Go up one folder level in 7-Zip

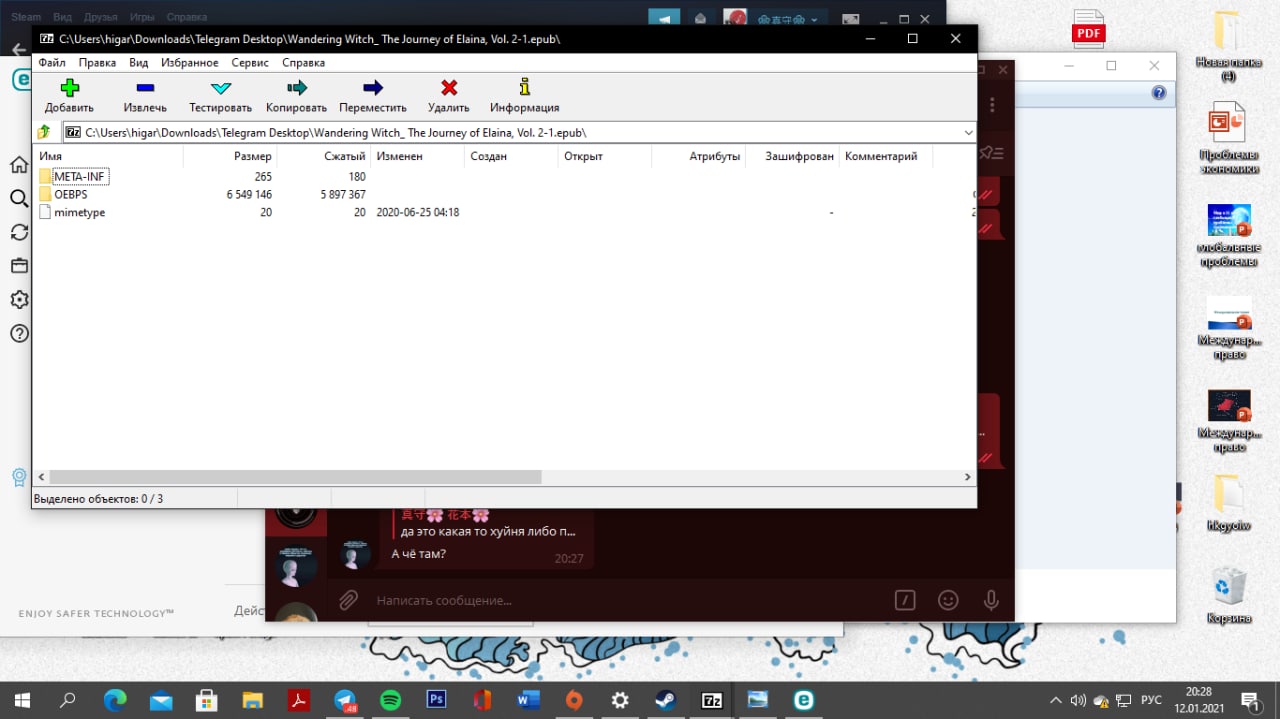tap(44, 132)
